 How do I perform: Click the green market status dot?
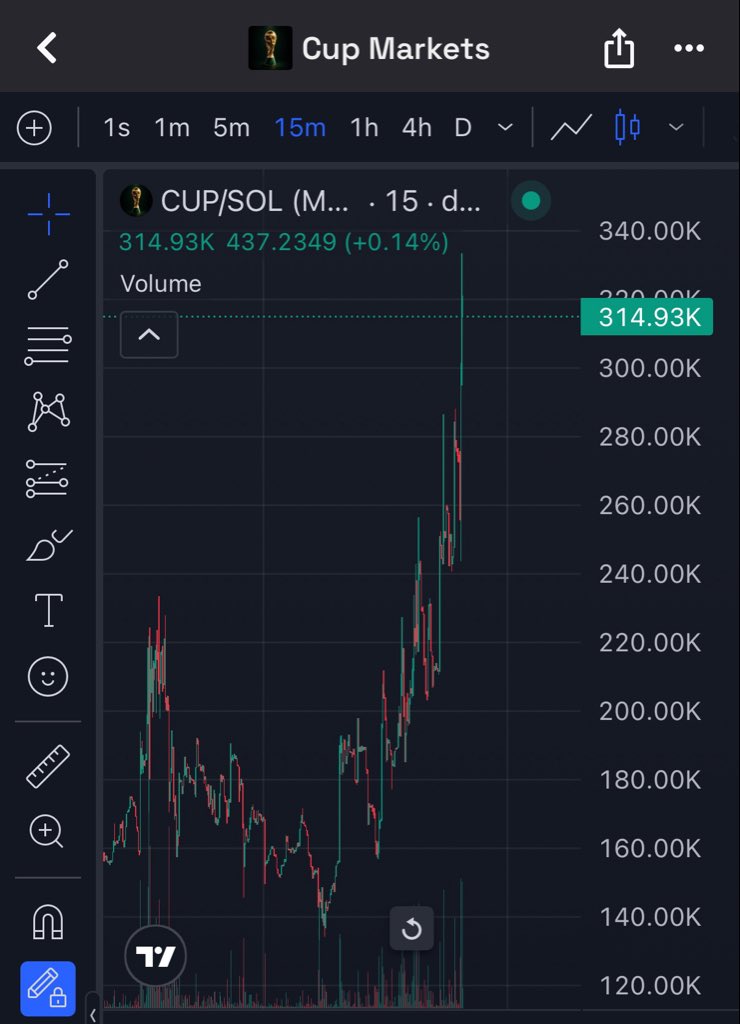click(x=531, y=200)
